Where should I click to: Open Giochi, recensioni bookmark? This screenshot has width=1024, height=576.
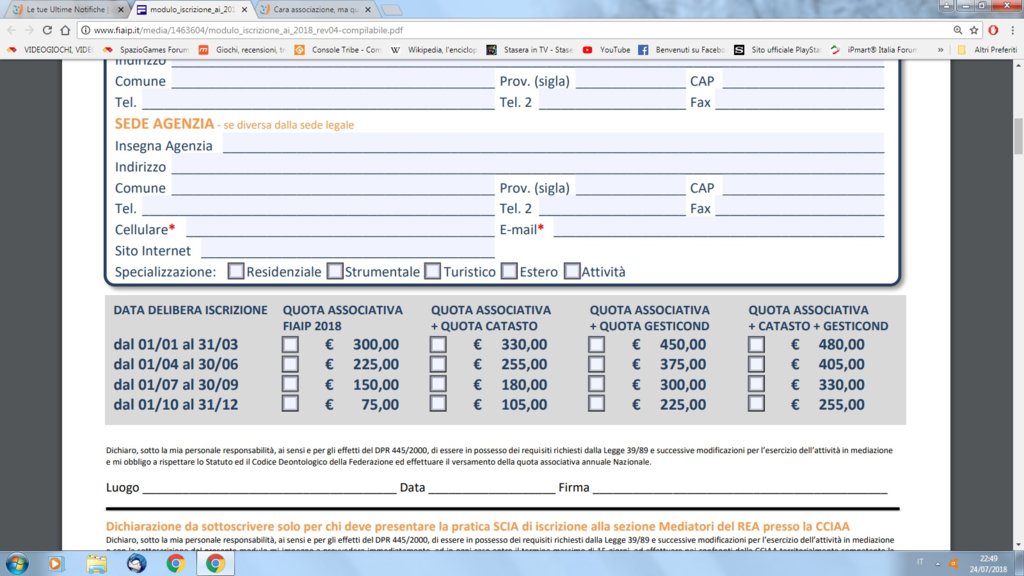[242, 50]
